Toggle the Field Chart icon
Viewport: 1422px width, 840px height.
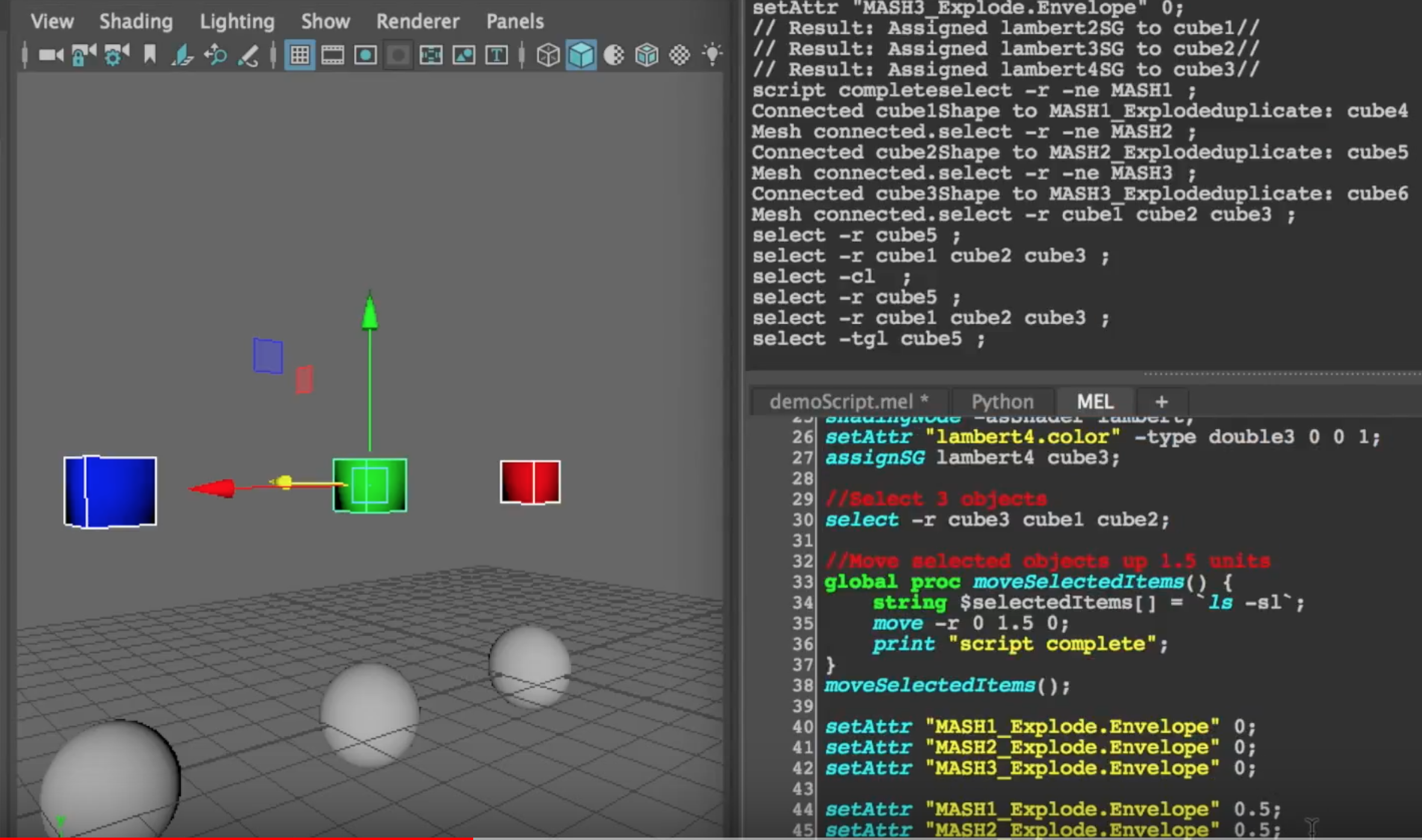click(x=431, y=55)
